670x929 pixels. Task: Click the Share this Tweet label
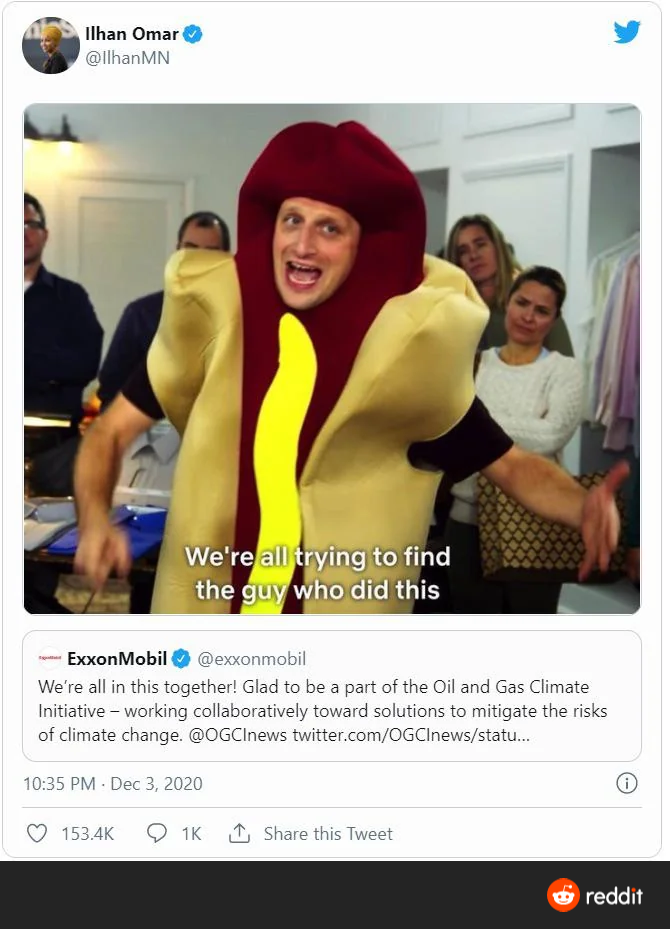click(x=328, y=833)
